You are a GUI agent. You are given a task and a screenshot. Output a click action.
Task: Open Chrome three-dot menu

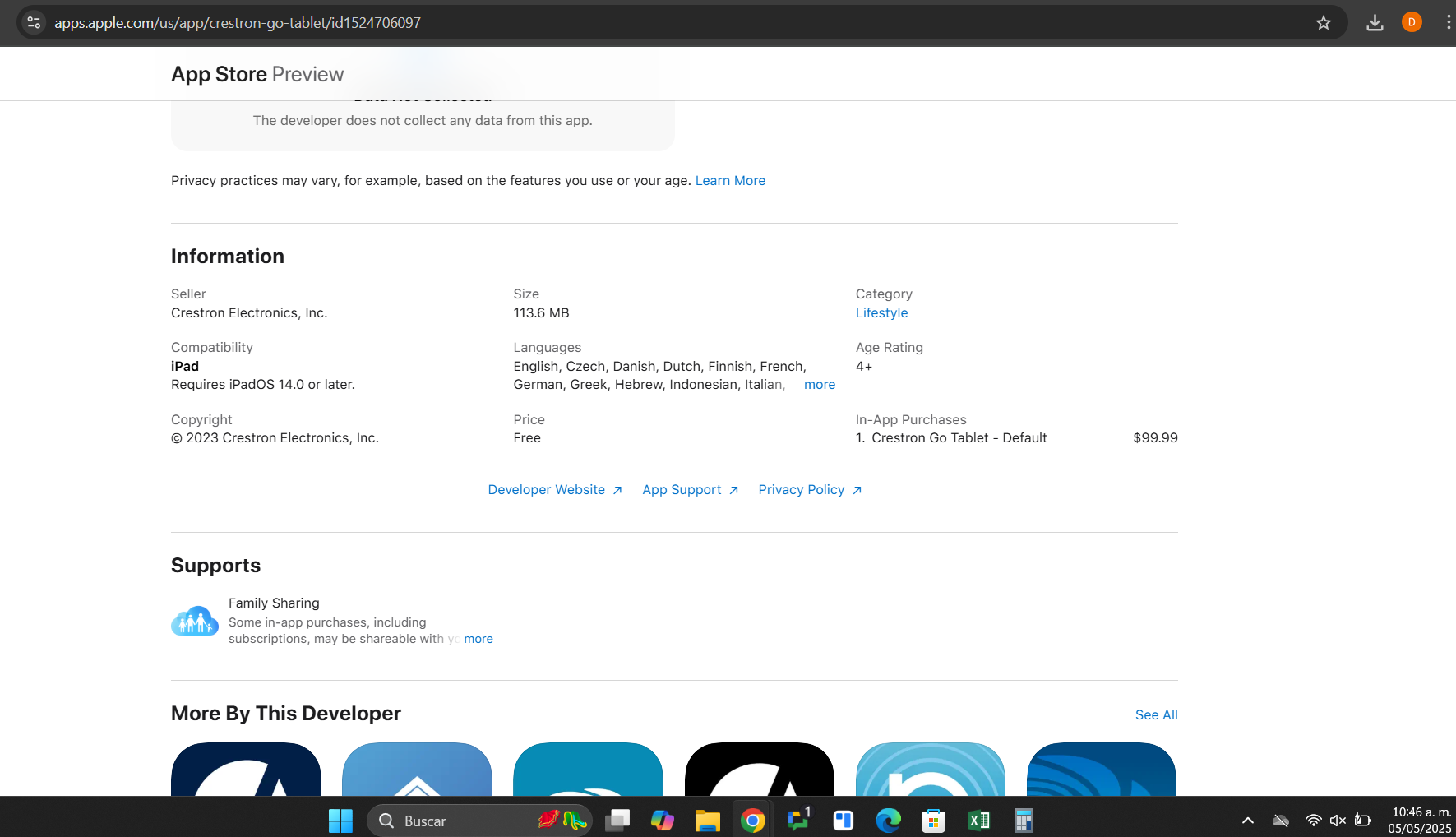coord(1448,23)
